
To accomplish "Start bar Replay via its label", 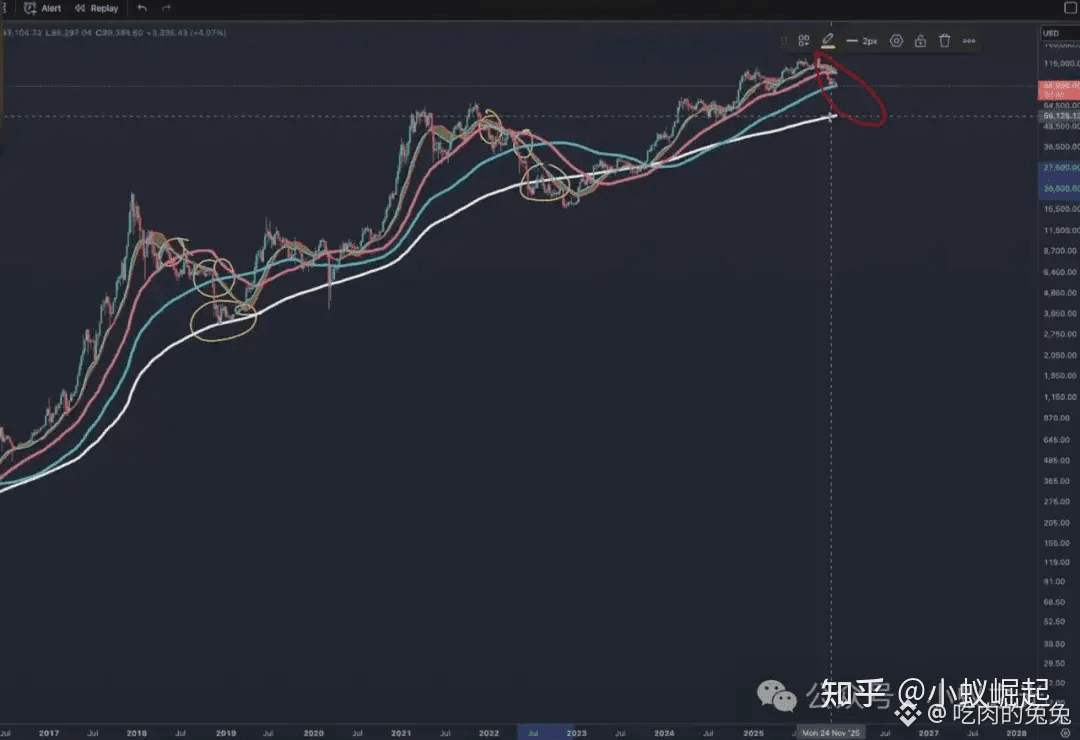I will 104,8.
